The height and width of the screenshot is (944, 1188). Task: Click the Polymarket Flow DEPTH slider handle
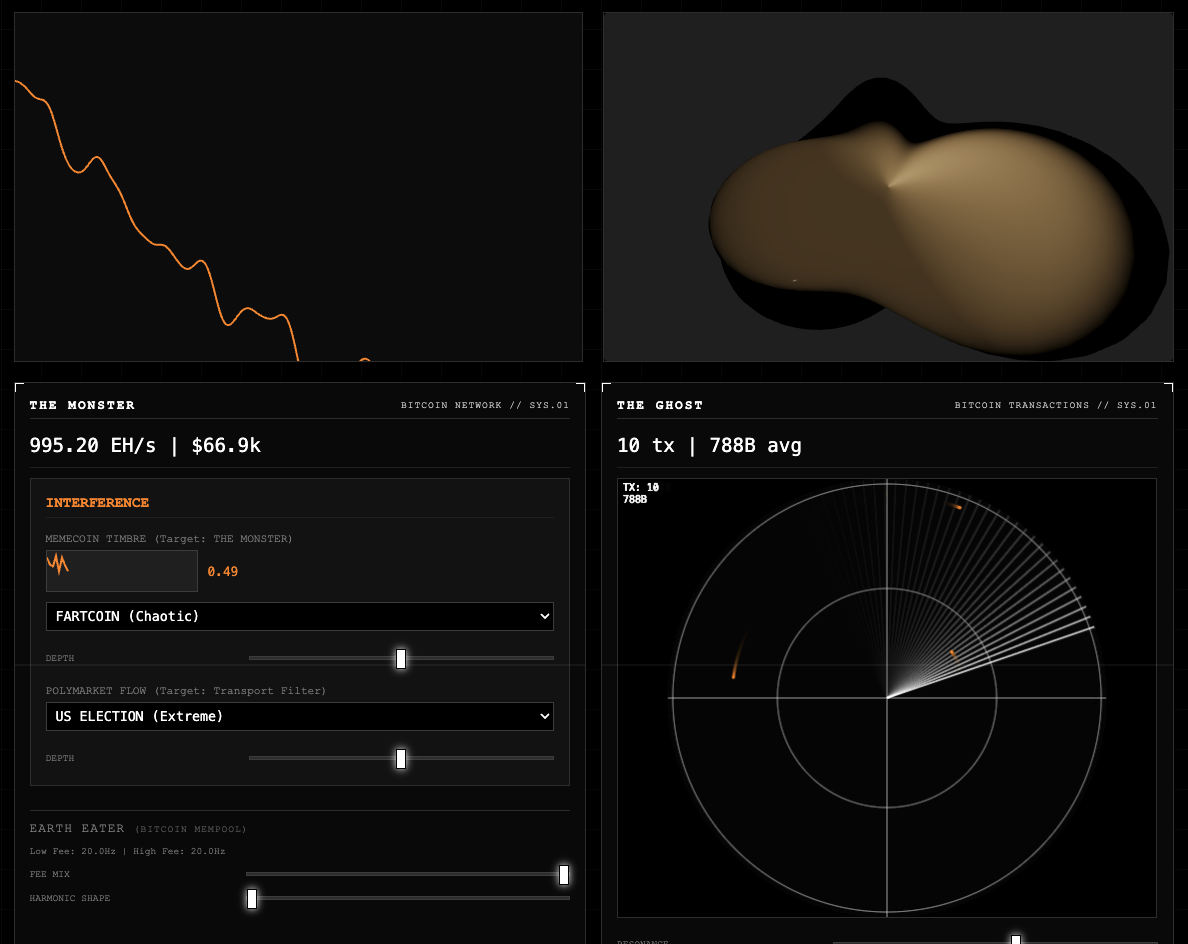(x=401, y=758)
